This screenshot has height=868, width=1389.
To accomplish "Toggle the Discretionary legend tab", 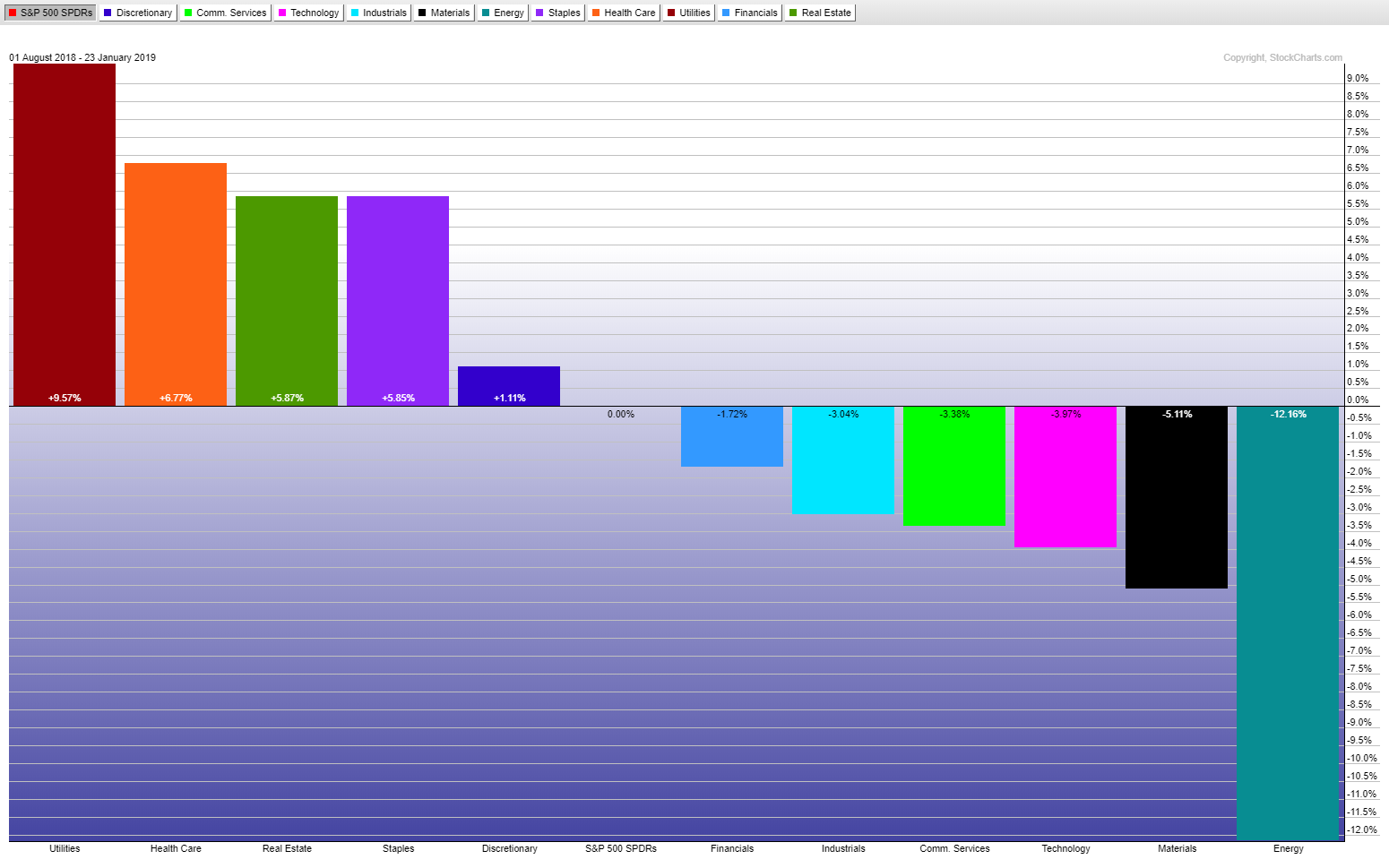I will tap(137, 13).
